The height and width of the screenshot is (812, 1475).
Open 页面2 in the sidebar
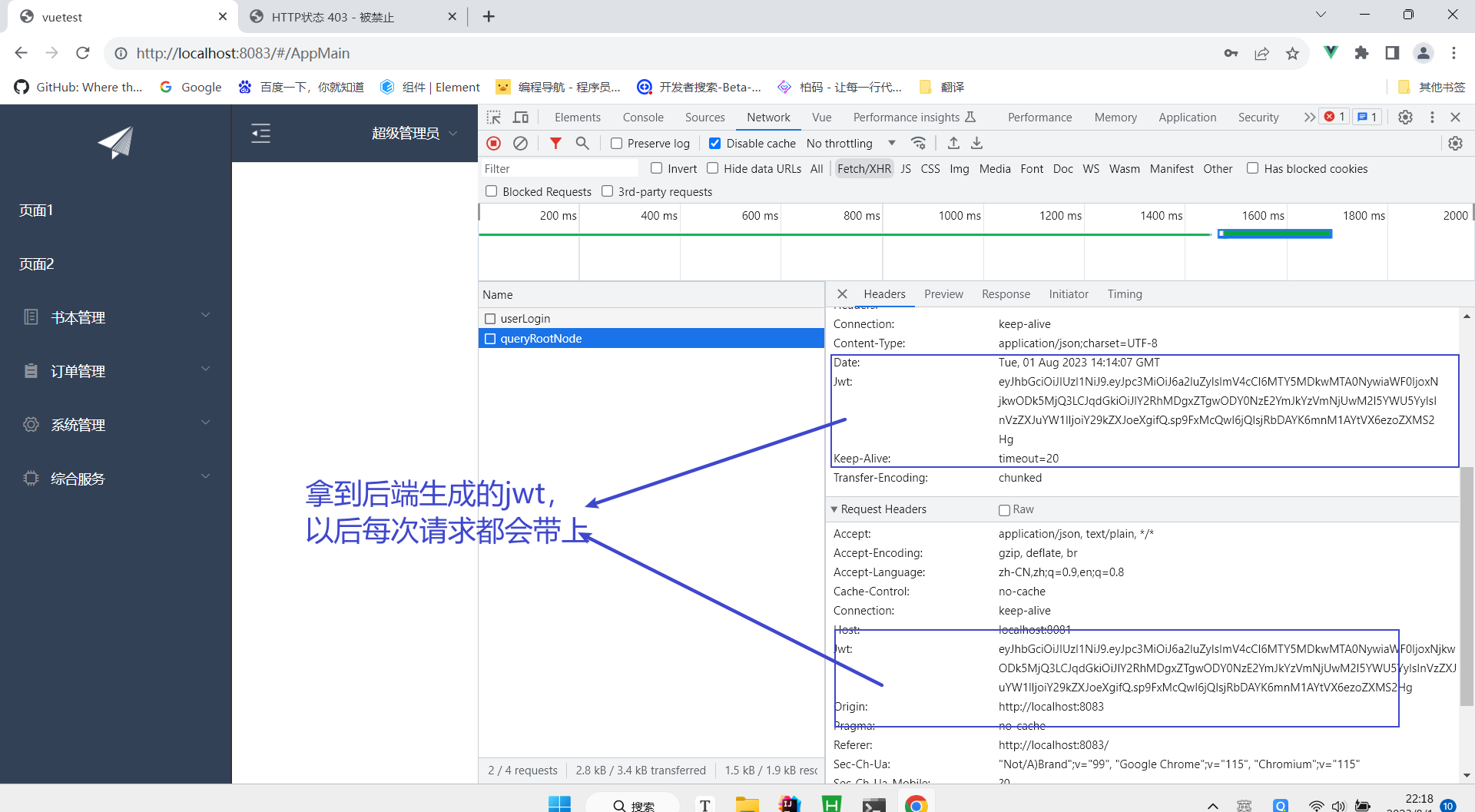pos(36,264)
